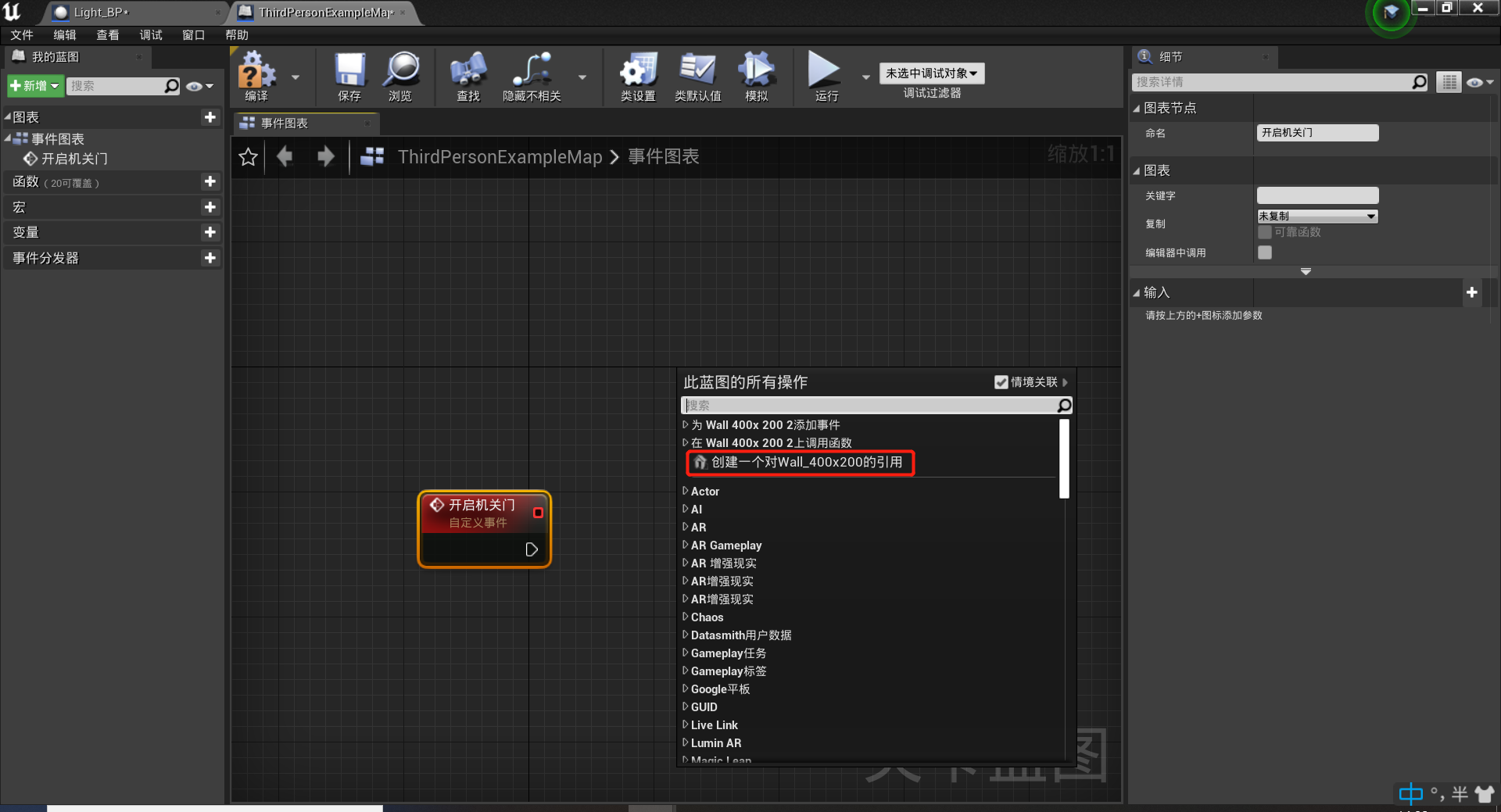The image size is (1501, 812).
Task: Add new variable with 变量 plus icon
Action: [210, 232]
